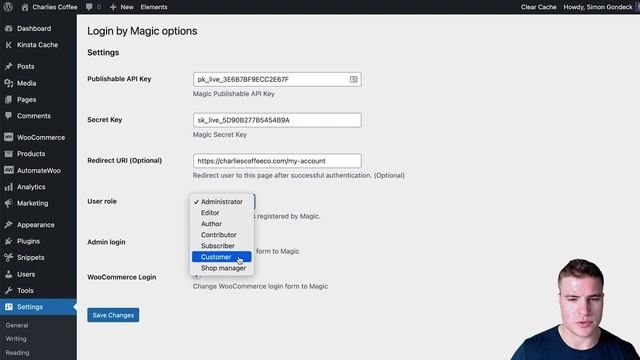Image resolution: width=640 pixels, height=360 pixels.
Task: Click the AutomateWoo icon
Action: (9, 170)
